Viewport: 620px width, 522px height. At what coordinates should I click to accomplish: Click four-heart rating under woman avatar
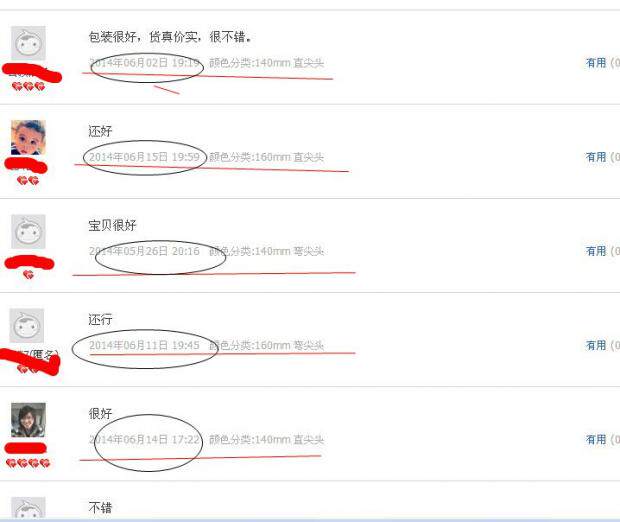(28, 463)
